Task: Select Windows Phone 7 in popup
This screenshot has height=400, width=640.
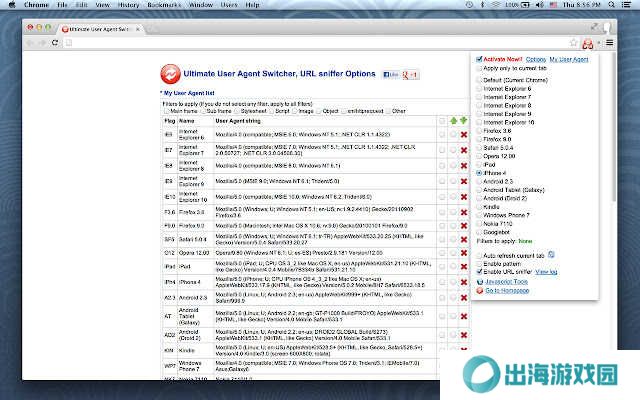Action: pos(479,215)
